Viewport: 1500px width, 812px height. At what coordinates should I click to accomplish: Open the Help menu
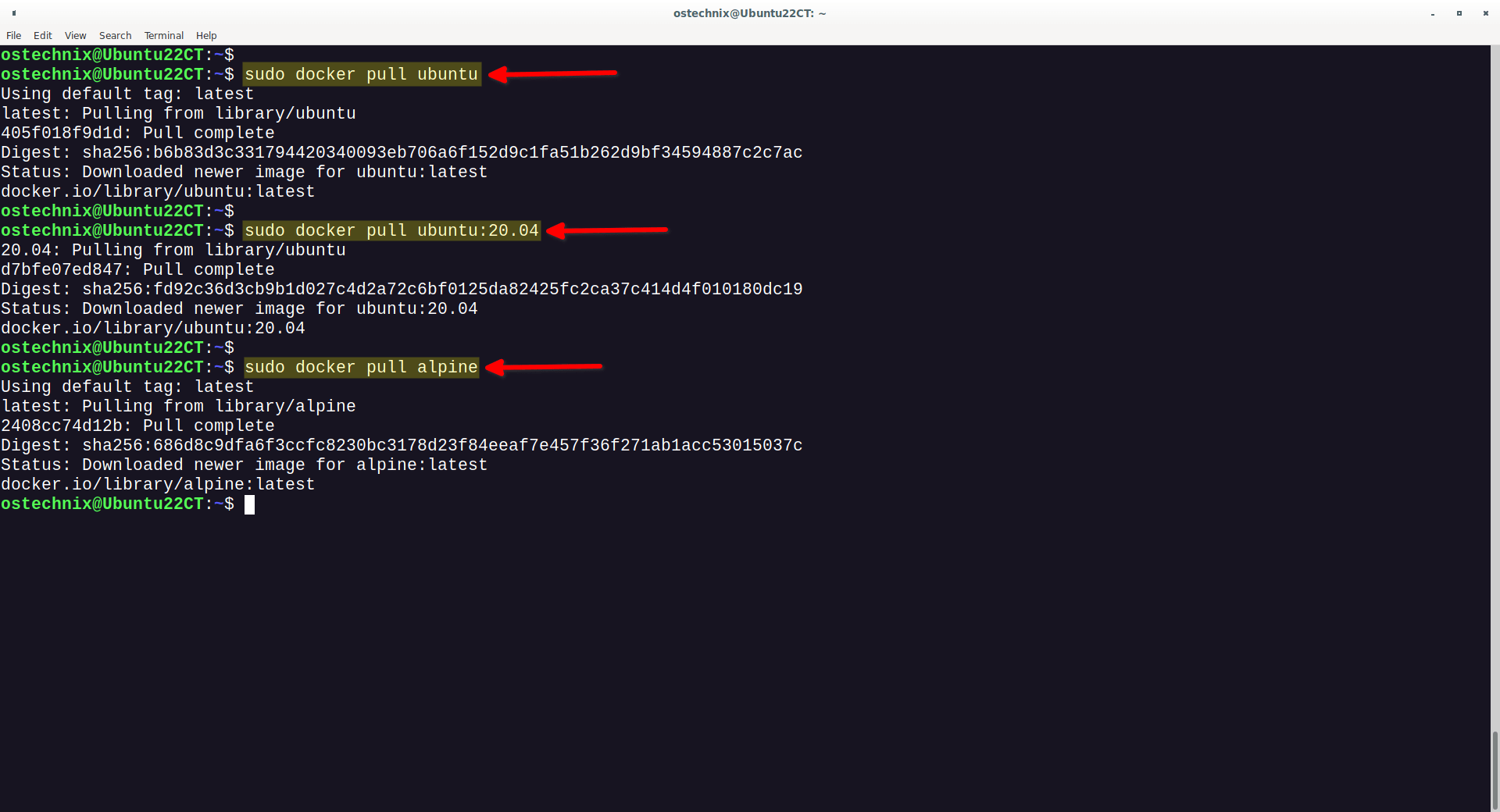205,35
